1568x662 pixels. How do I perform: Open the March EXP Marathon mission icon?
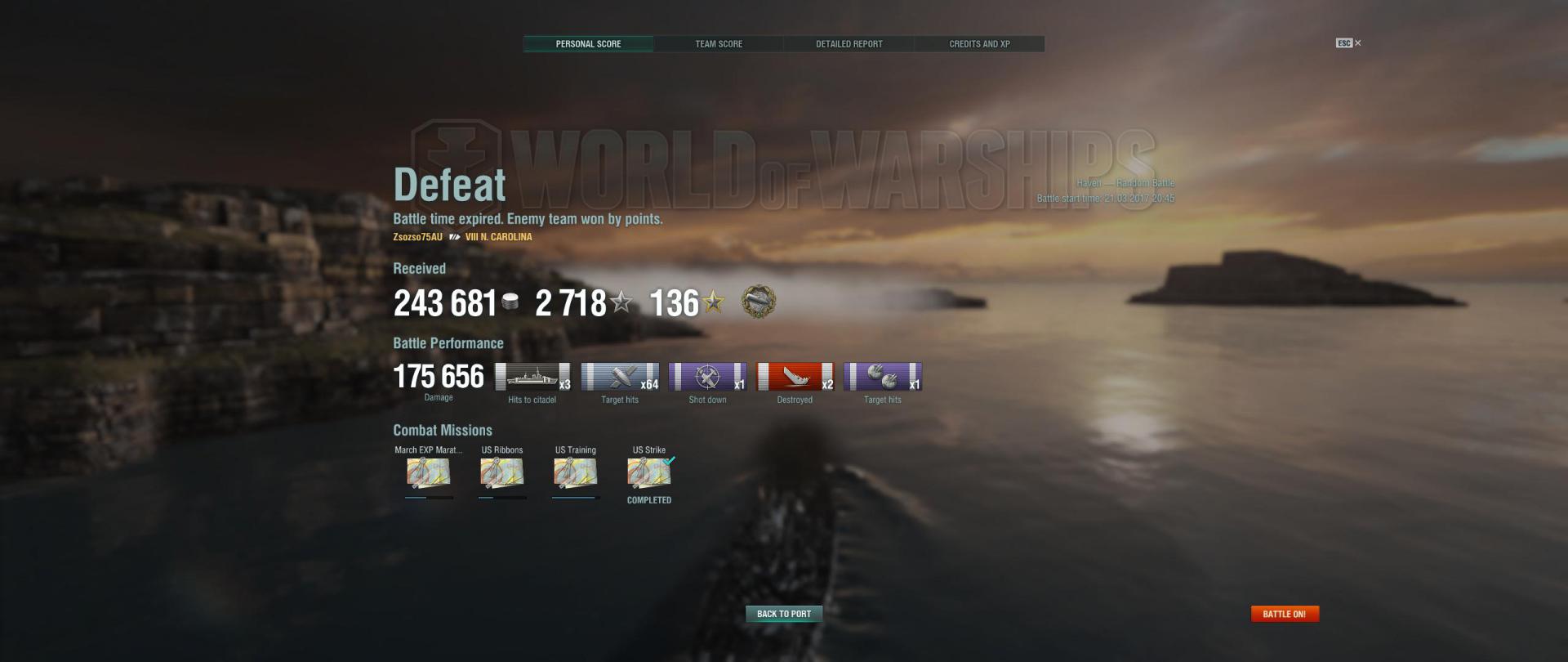(x=428, y=473)
